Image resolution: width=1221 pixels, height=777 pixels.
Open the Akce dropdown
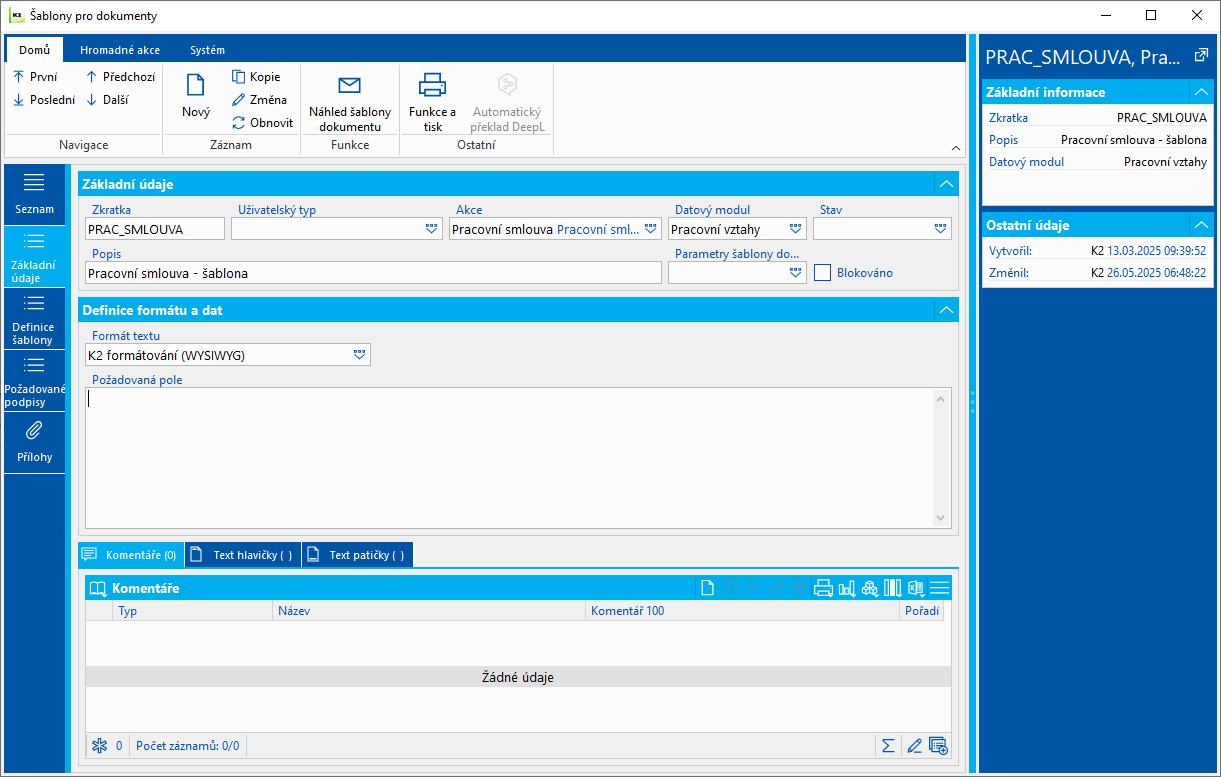(651, 229)
